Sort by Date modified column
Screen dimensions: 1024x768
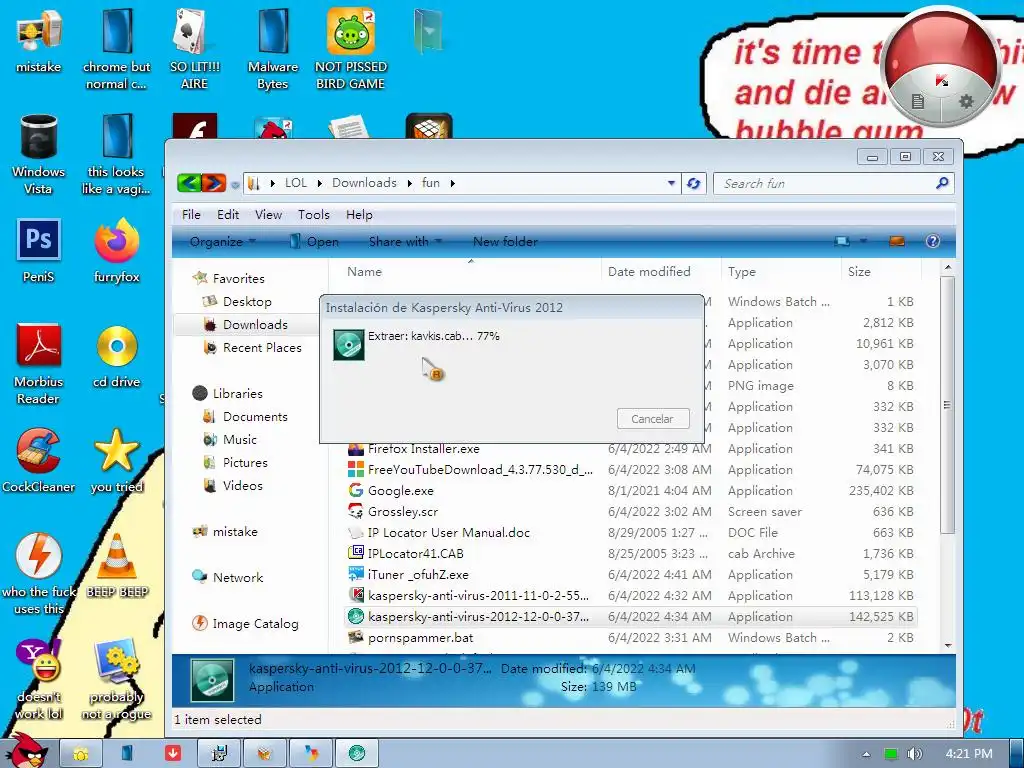pyautogui.click(x=661, y=272)
